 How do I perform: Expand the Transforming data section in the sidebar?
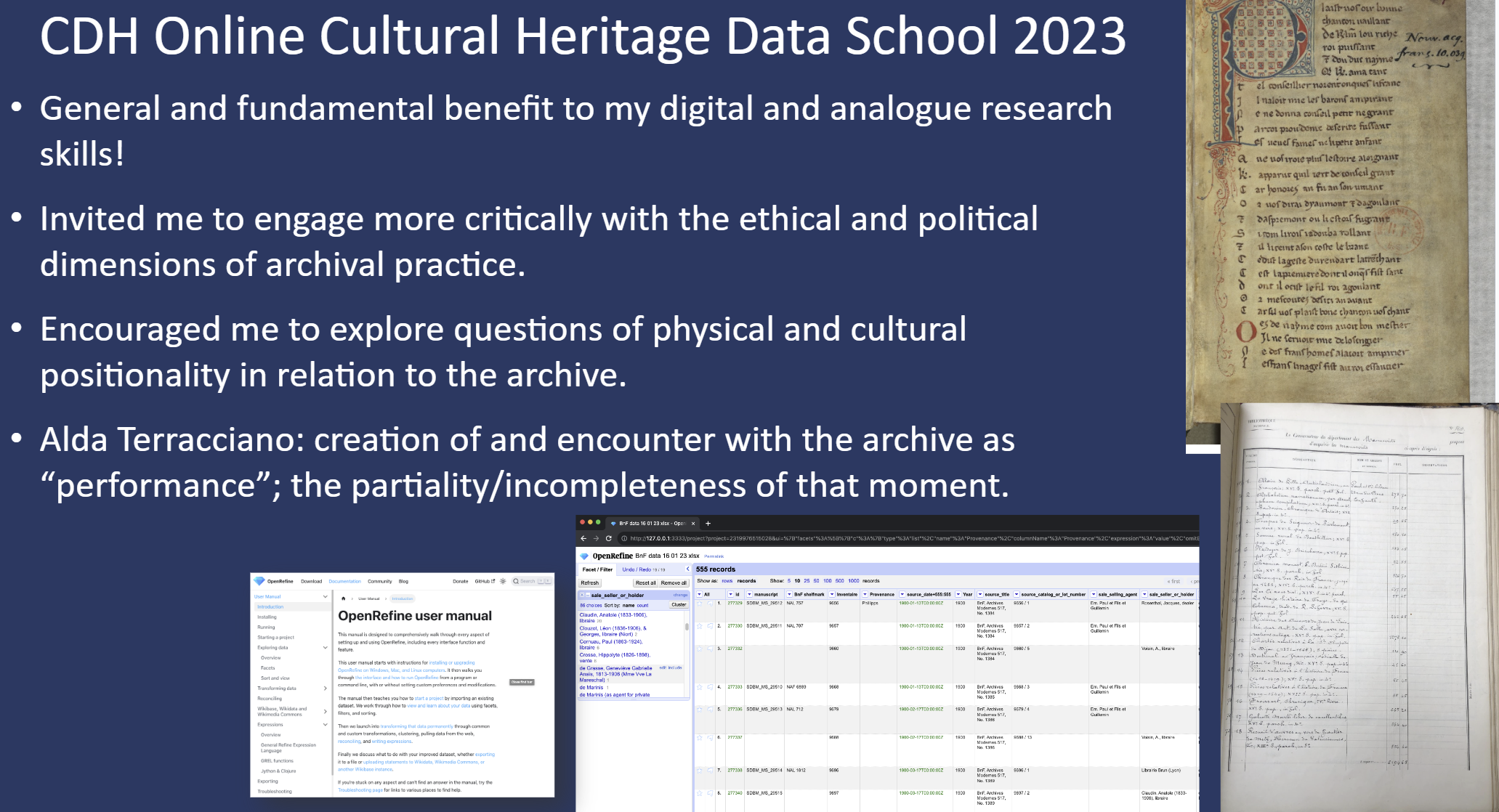277,689
